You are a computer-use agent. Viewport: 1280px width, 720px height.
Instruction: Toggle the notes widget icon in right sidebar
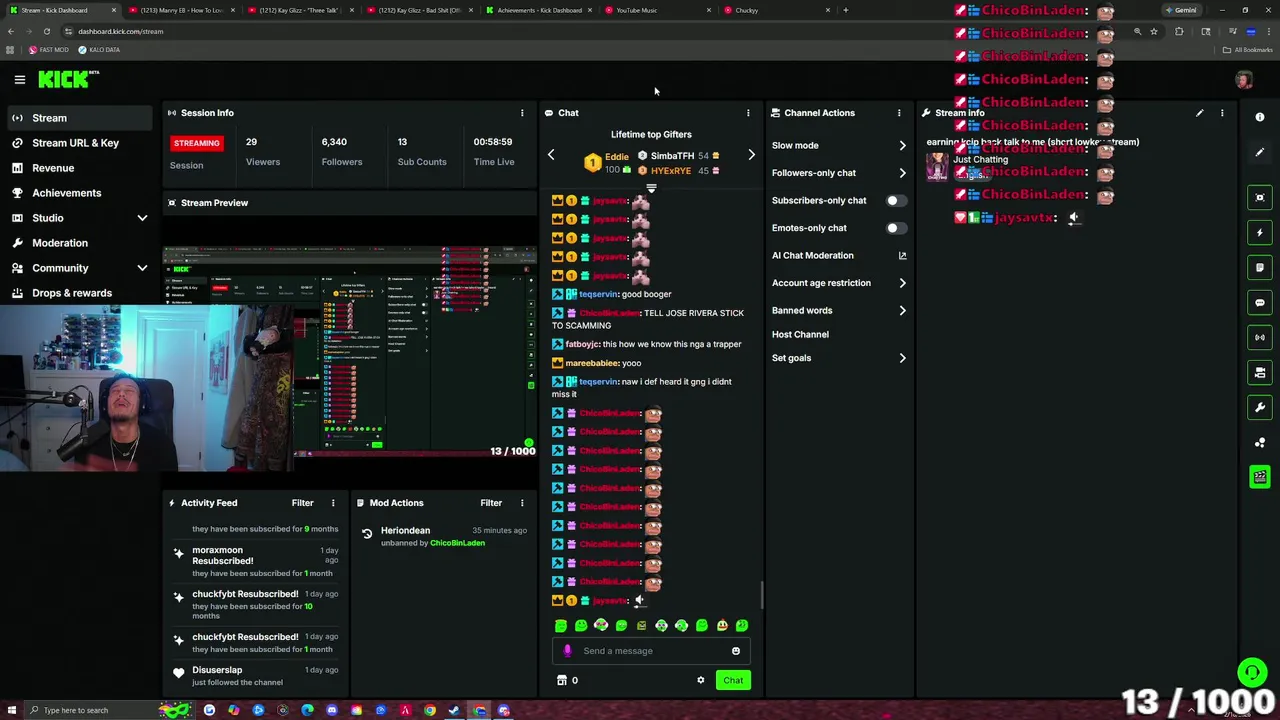(1260, 267)
